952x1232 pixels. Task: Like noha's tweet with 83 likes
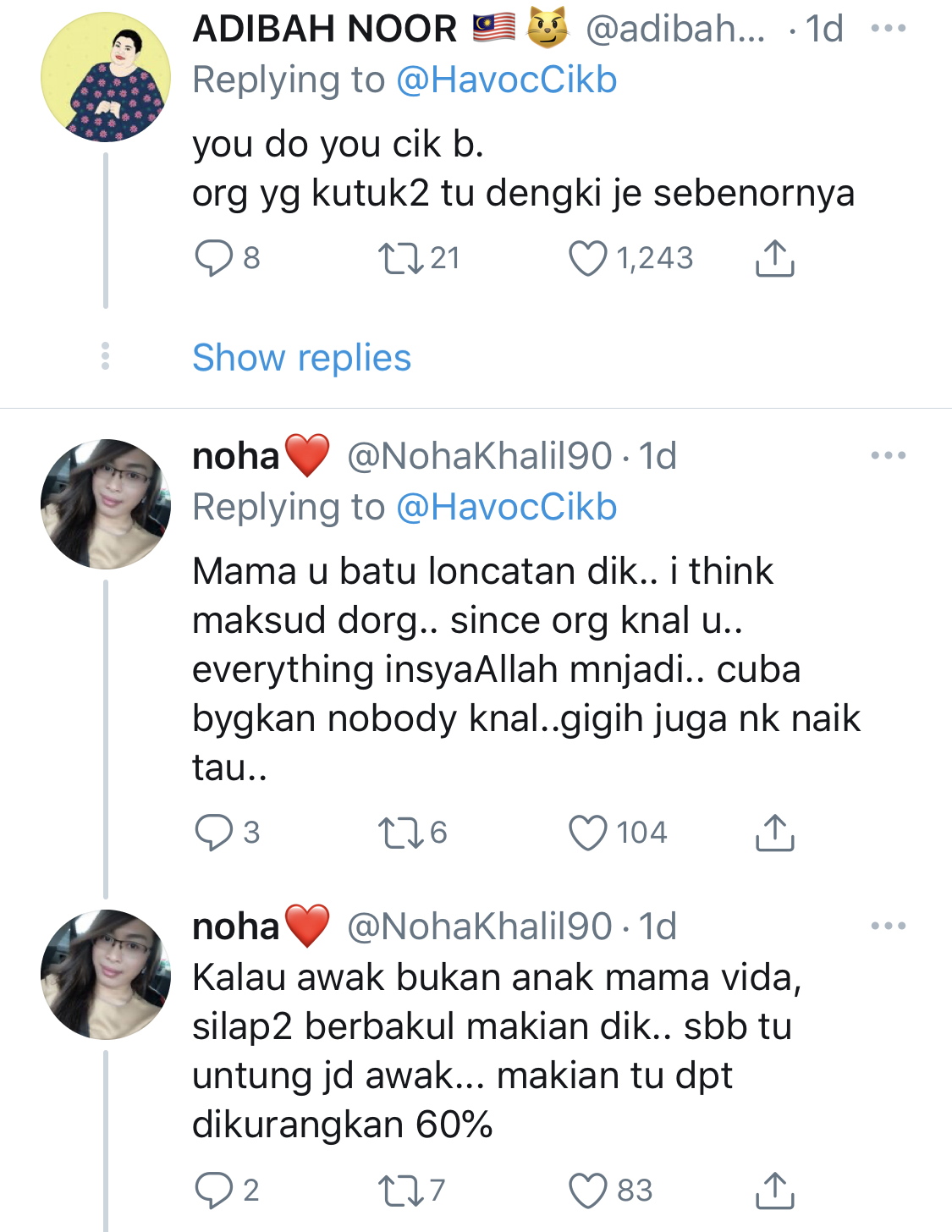588,1191
